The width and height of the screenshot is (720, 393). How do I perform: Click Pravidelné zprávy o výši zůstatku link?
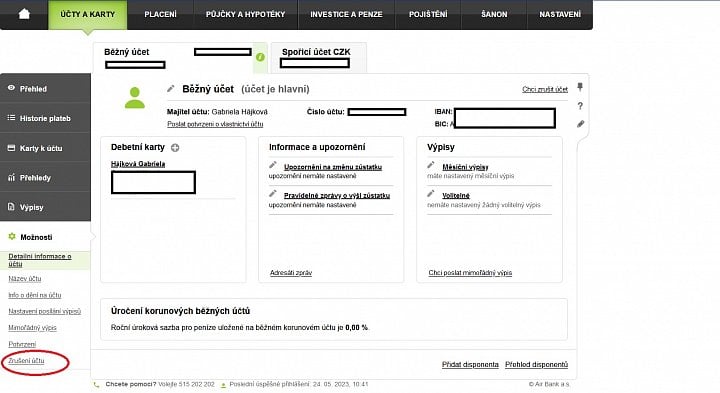pyautogui.click(x=337, y=196)
